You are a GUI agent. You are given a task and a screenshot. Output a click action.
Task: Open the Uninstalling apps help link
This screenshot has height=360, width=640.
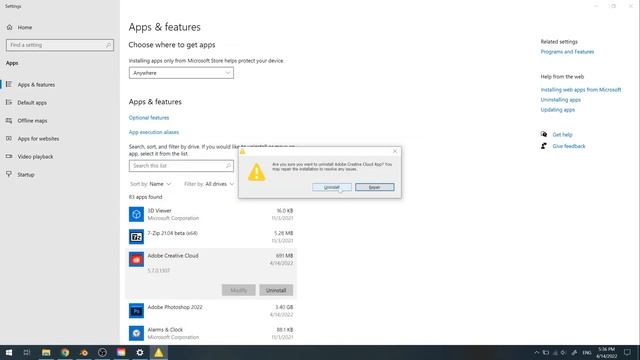click(560, 100)
